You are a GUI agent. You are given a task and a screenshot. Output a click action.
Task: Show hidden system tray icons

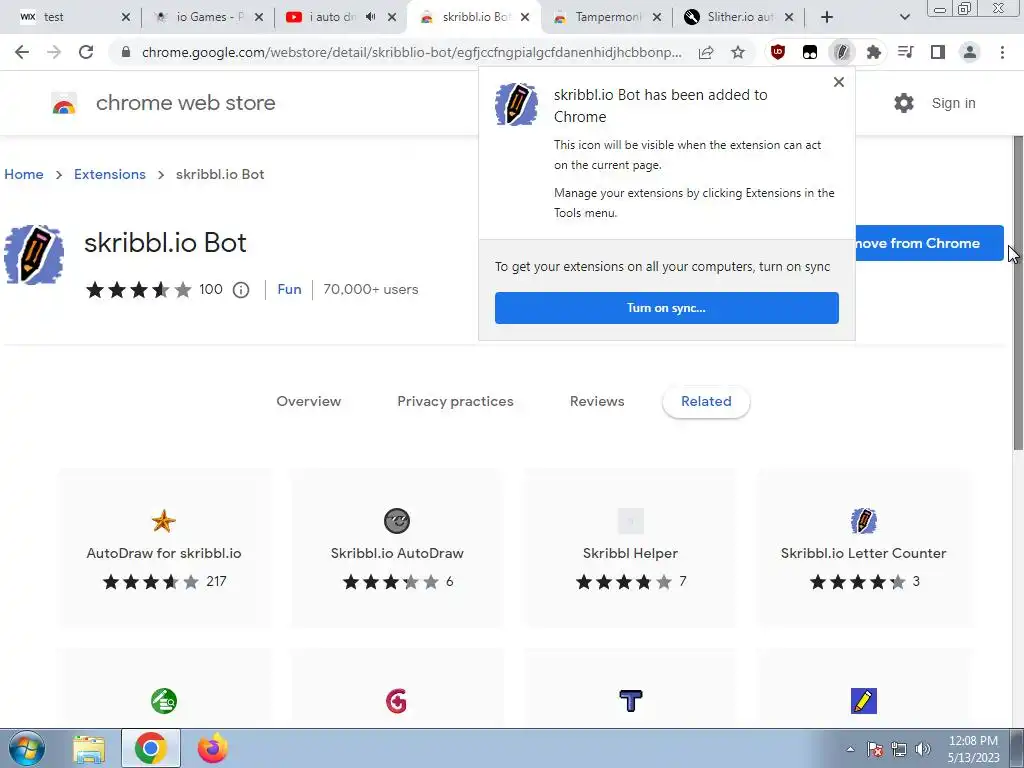pyautogui.click(x=850, y=749)
